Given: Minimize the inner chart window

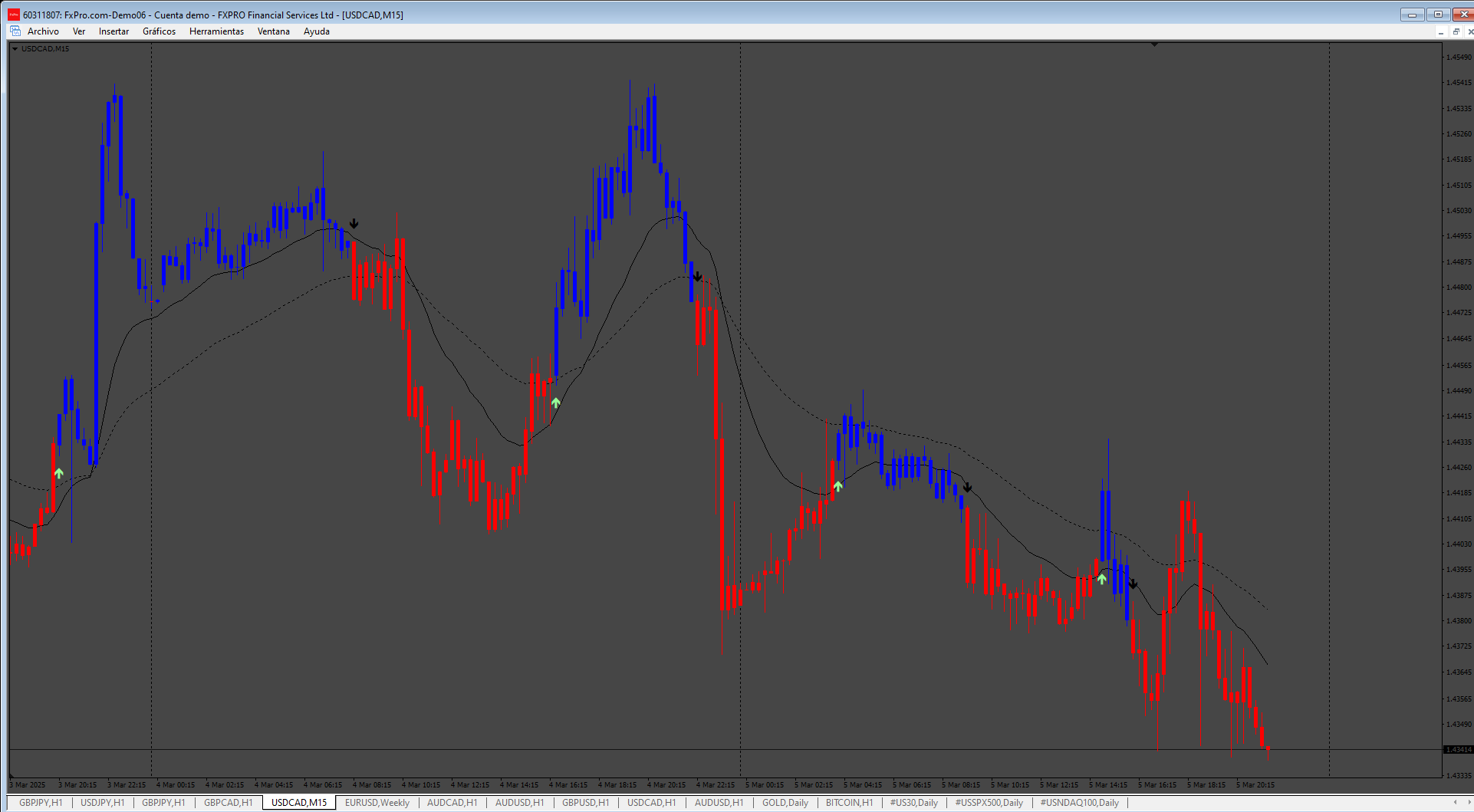Looking at the screenshot, I should (x=1441, y=31).
